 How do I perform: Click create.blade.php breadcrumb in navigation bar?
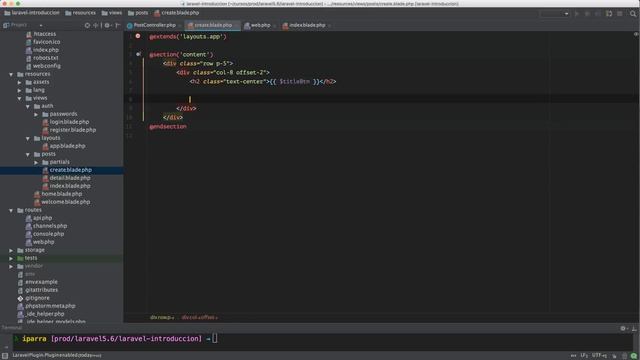177,13
